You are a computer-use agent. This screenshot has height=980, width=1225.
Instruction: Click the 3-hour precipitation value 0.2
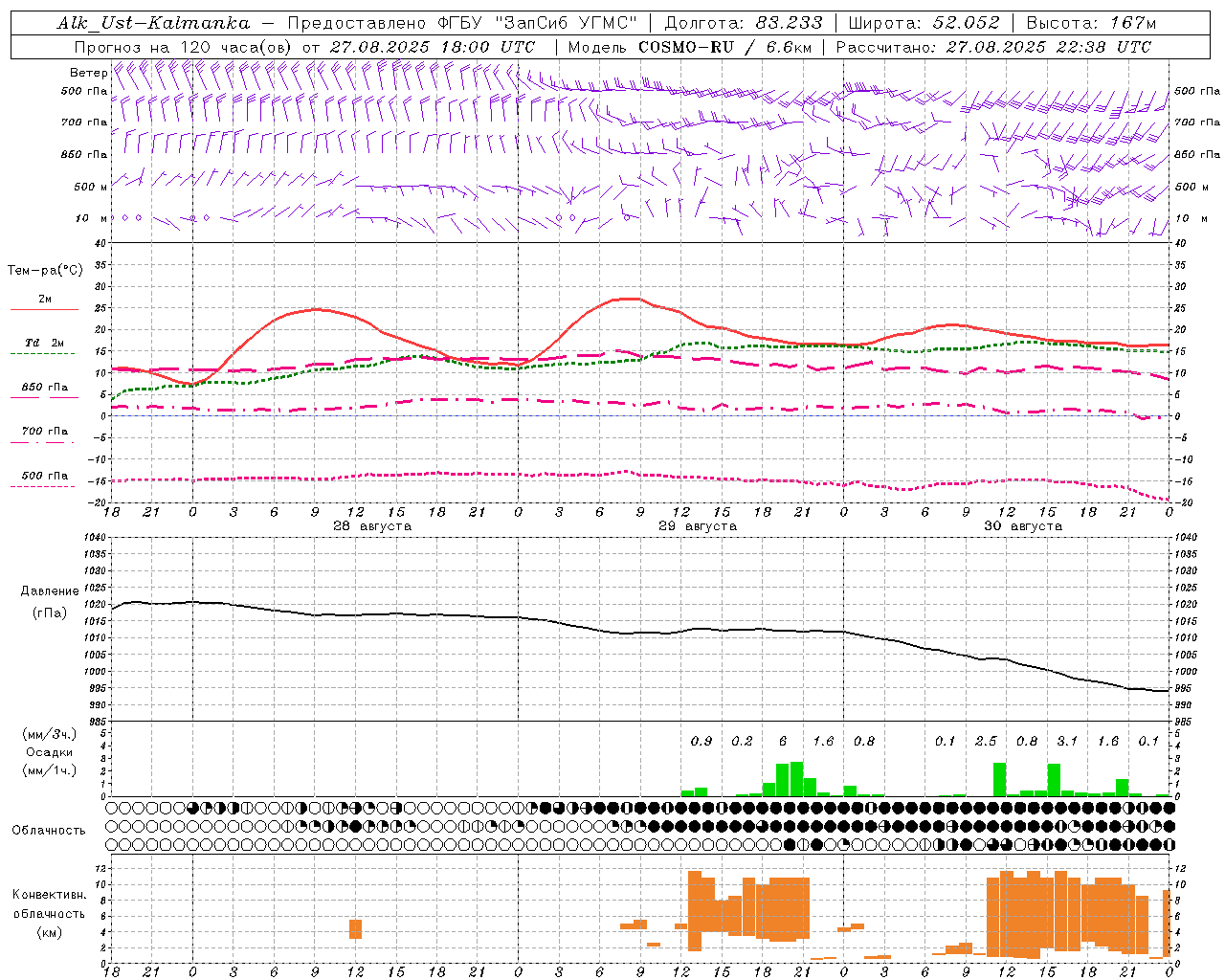742,741
